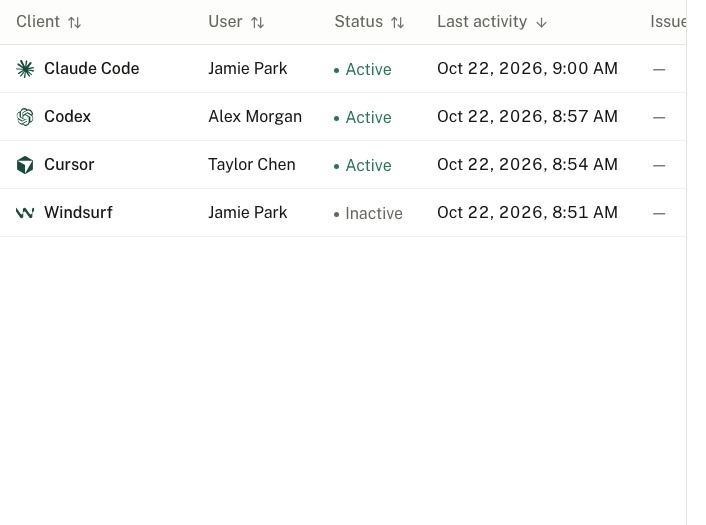Click the timestamp Oct 22, 2026, 8:57 AM

(x=527, y=117)
